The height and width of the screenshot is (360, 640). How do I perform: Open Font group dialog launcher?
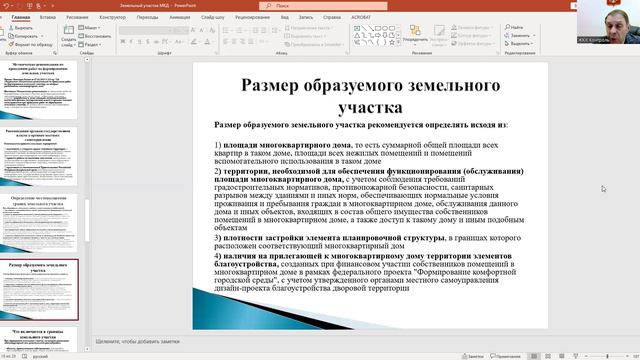pyautogui.click(x=217, y=53)
